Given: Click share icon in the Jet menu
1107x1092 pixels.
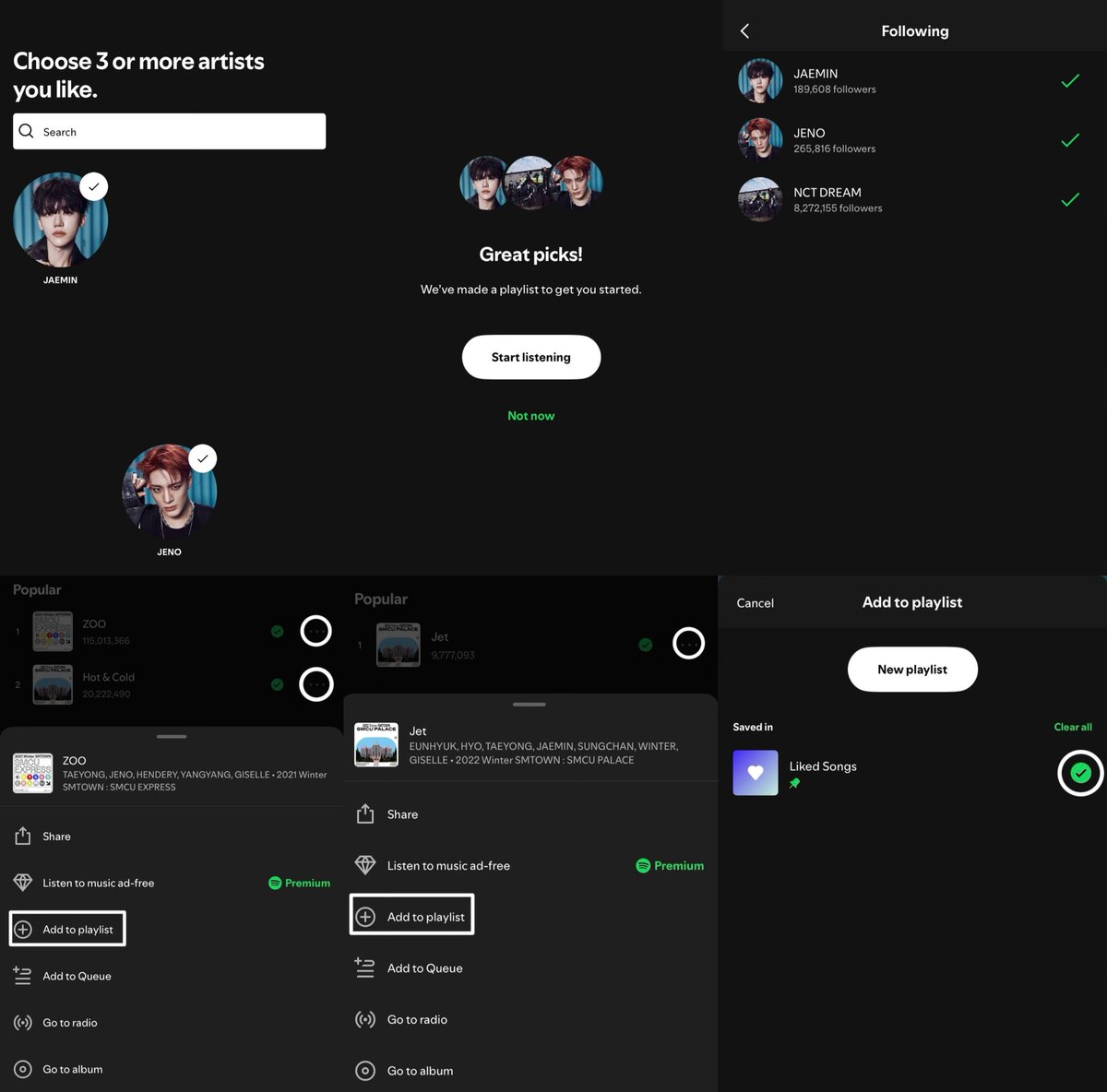Looking at the screenshot, I should tap(365, 813).
